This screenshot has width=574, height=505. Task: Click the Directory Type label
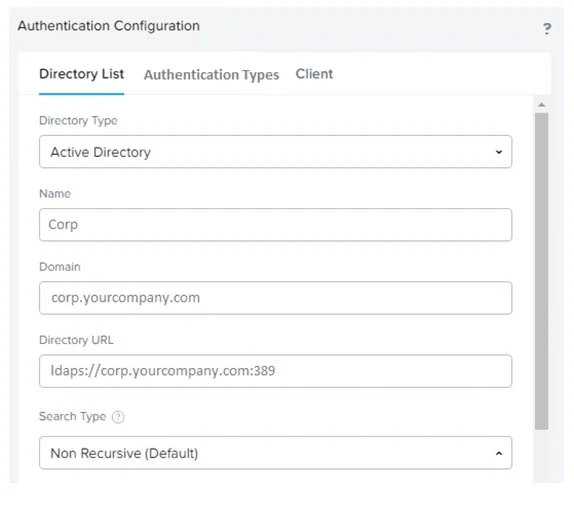click(x=78, y=120)
